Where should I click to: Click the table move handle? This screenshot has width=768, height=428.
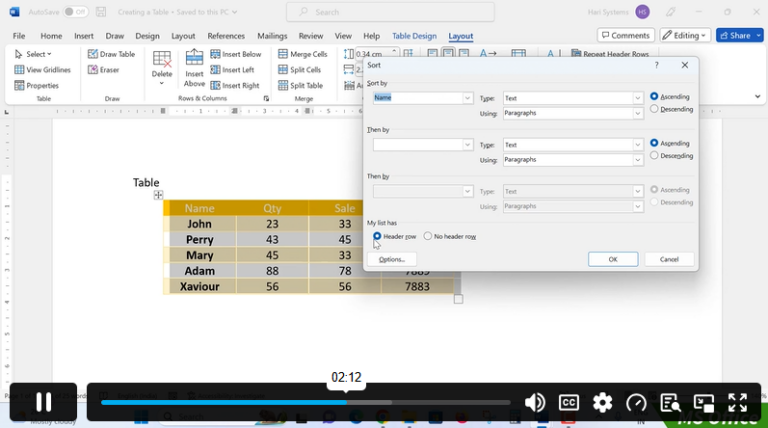click(158, 195)
